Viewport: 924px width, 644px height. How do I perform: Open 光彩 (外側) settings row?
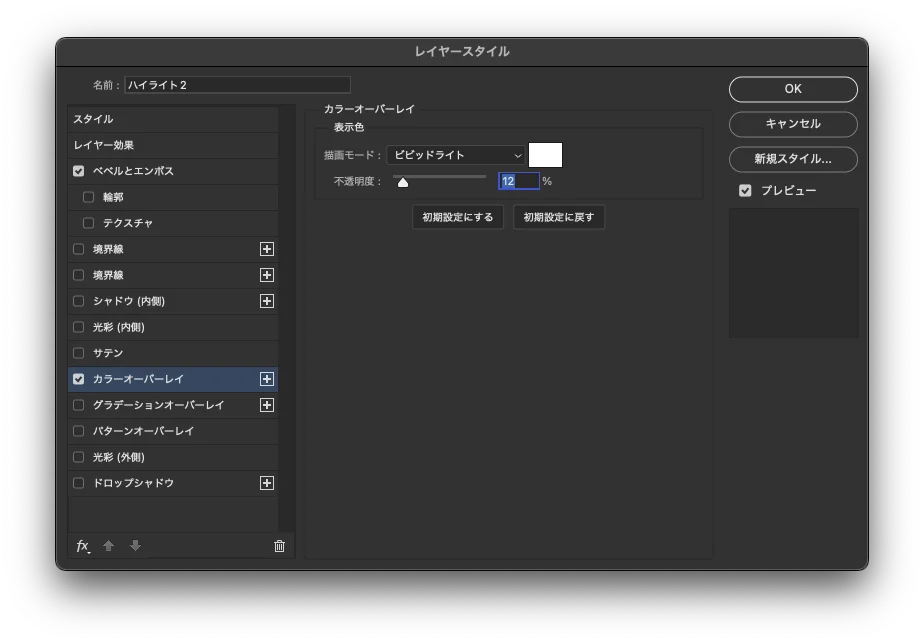tap(173, 457)
